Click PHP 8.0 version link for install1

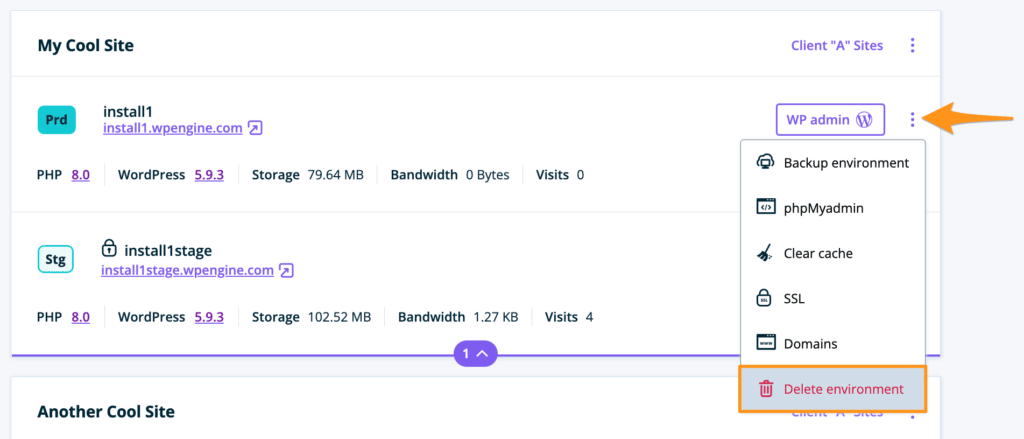click(80, 175)
